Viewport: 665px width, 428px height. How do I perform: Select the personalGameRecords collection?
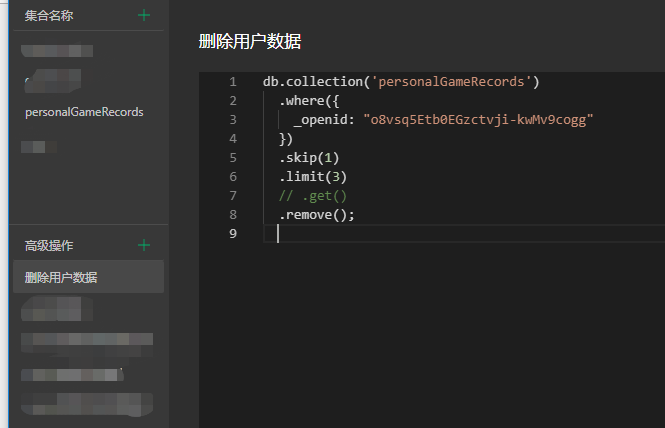point(84,112)
